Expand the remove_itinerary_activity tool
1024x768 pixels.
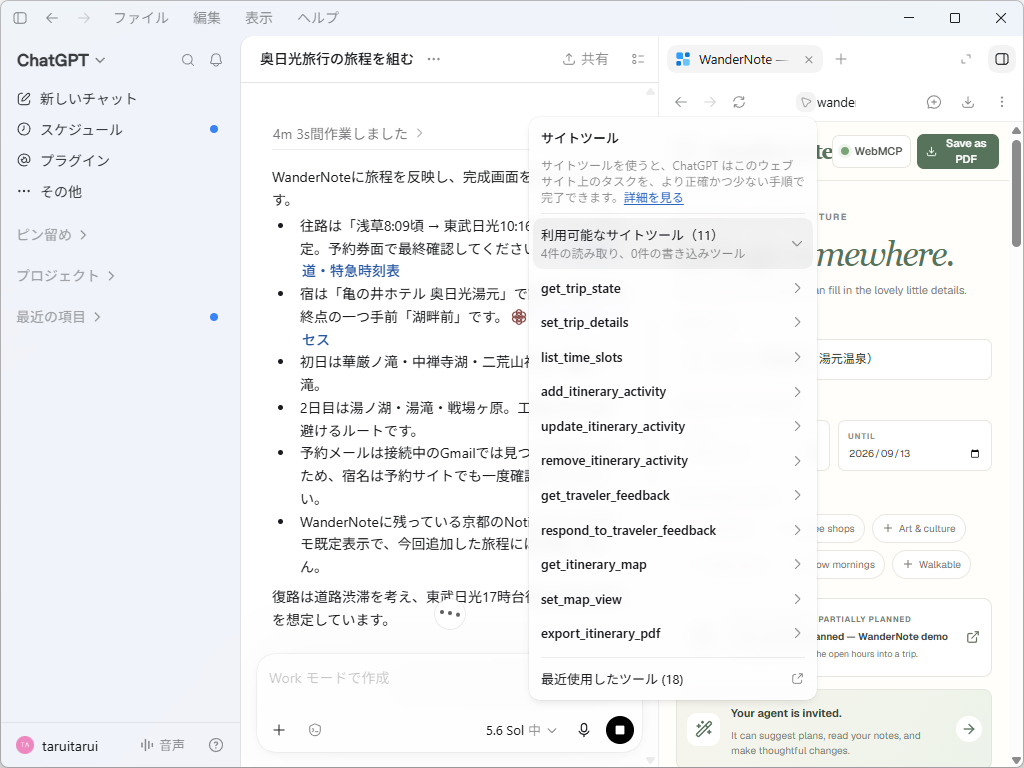point(673,460)
